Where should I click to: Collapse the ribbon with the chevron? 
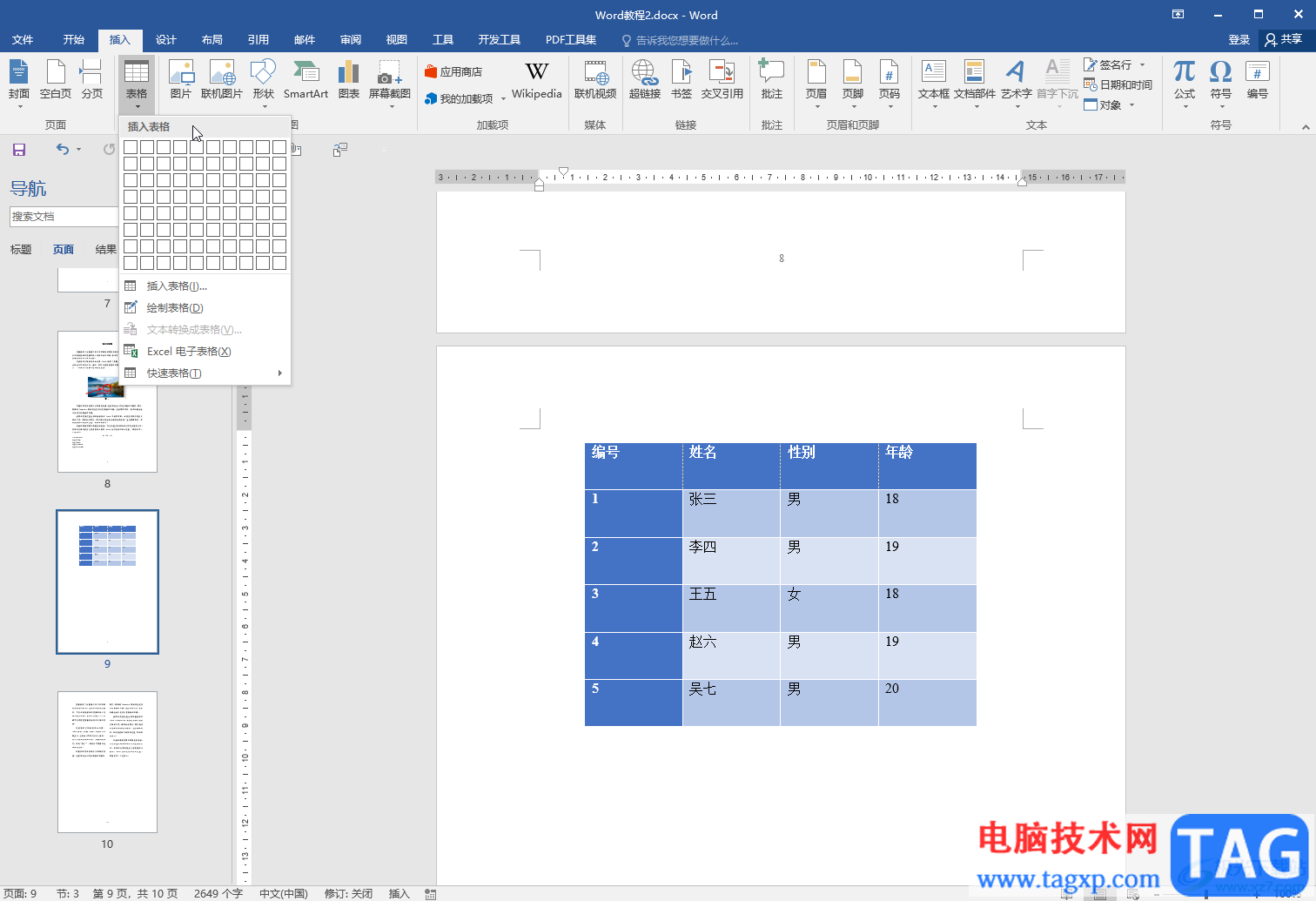(1306, 127)
